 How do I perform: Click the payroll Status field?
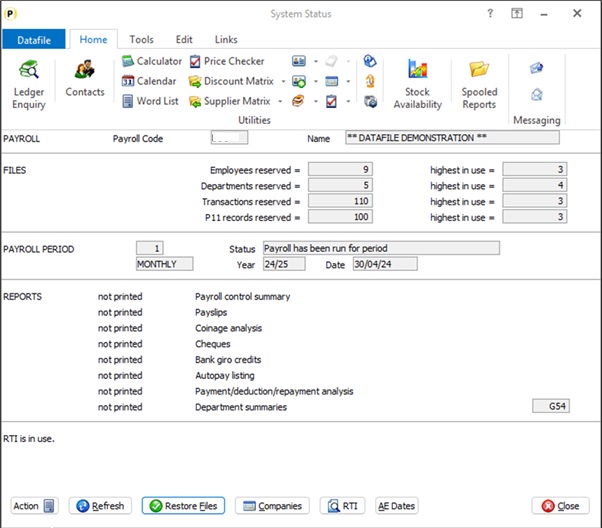(381, 248)
